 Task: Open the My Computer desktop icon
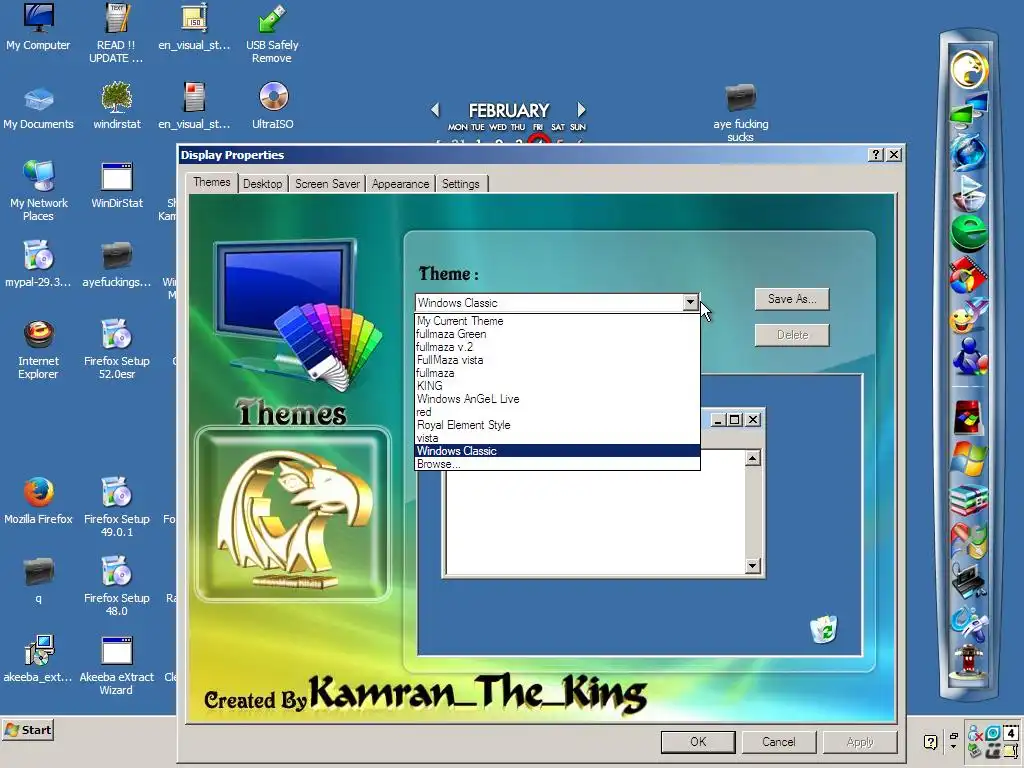tap(38, 27)
